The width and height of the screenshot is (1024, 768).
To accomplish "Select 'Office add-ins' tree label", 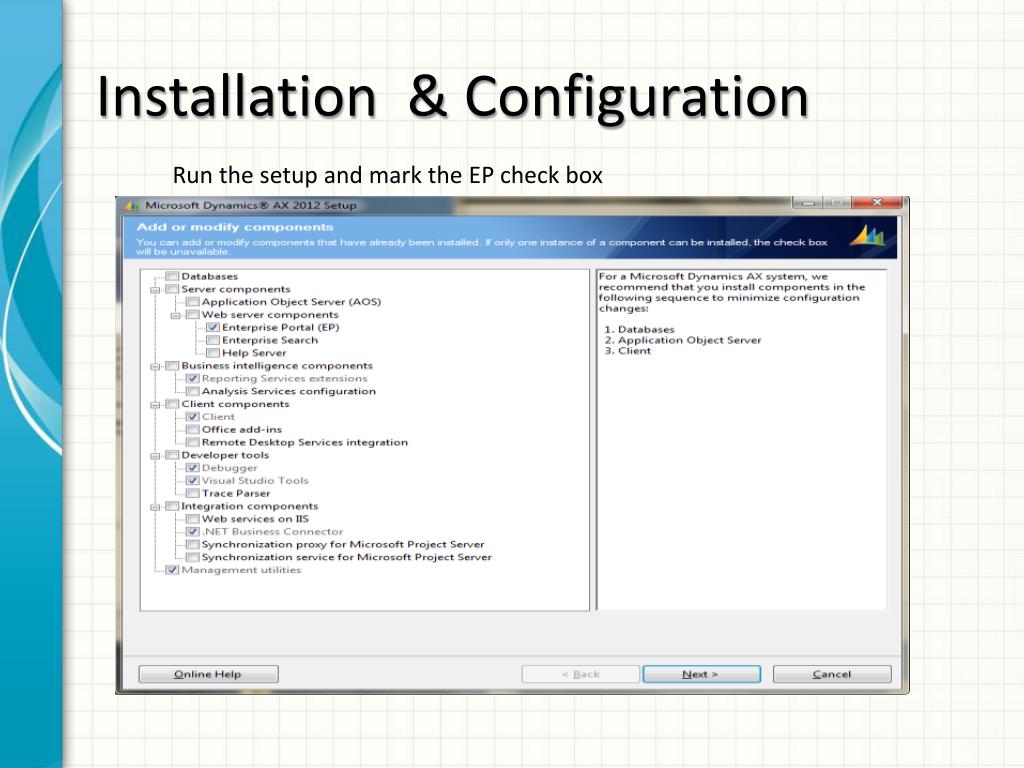I will pyautogui.click(x=242, y=430).
